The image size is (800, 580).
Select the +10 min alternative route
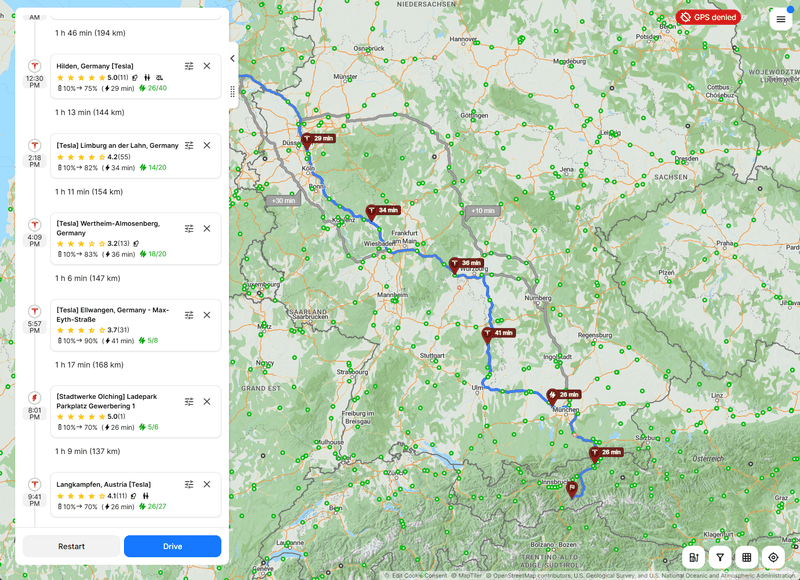pyautogui.click(x=482, y=211)
